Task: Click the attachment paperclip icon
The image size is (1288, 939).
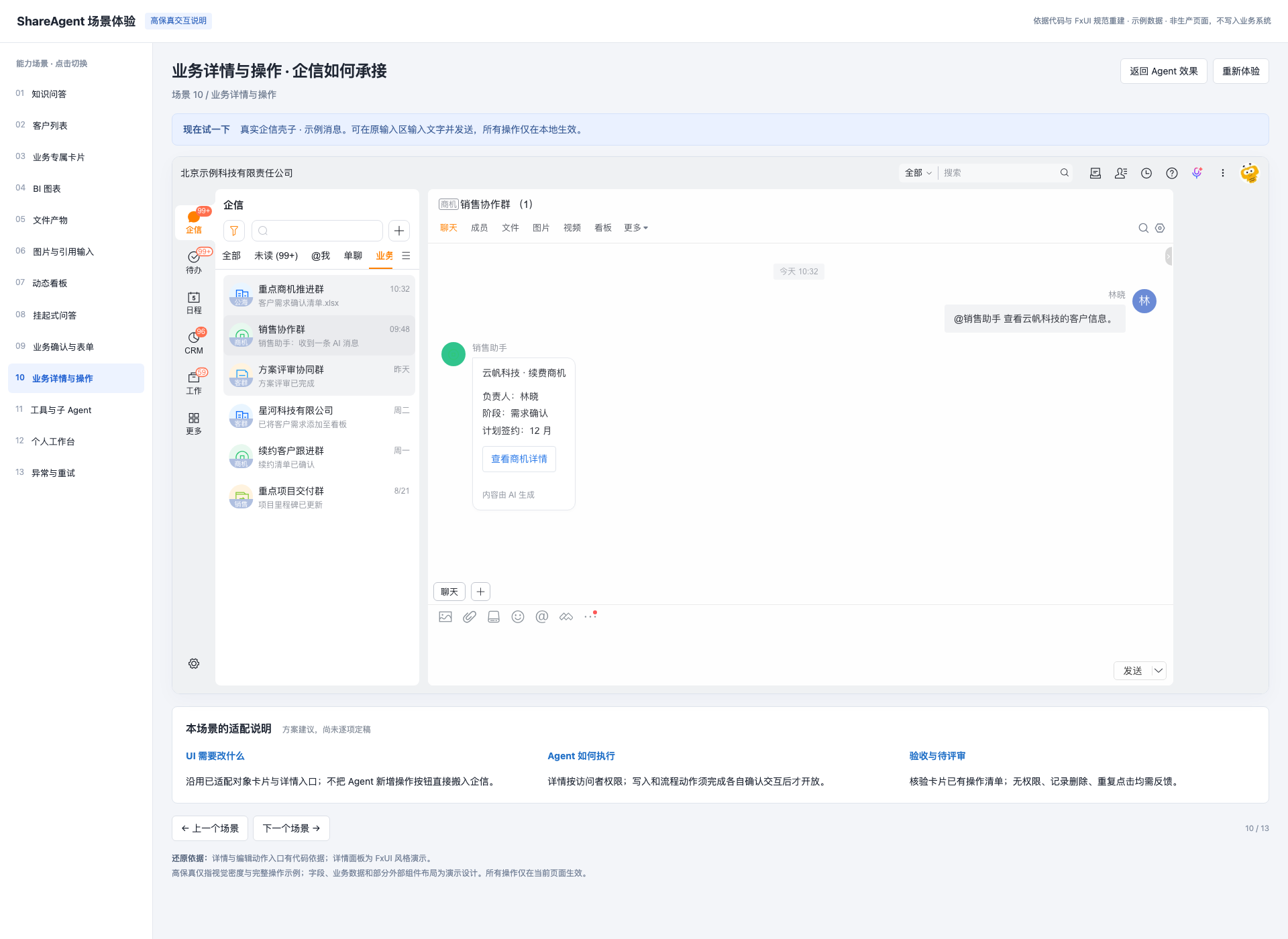Action: pyautogui.click(x=470, y=616)
